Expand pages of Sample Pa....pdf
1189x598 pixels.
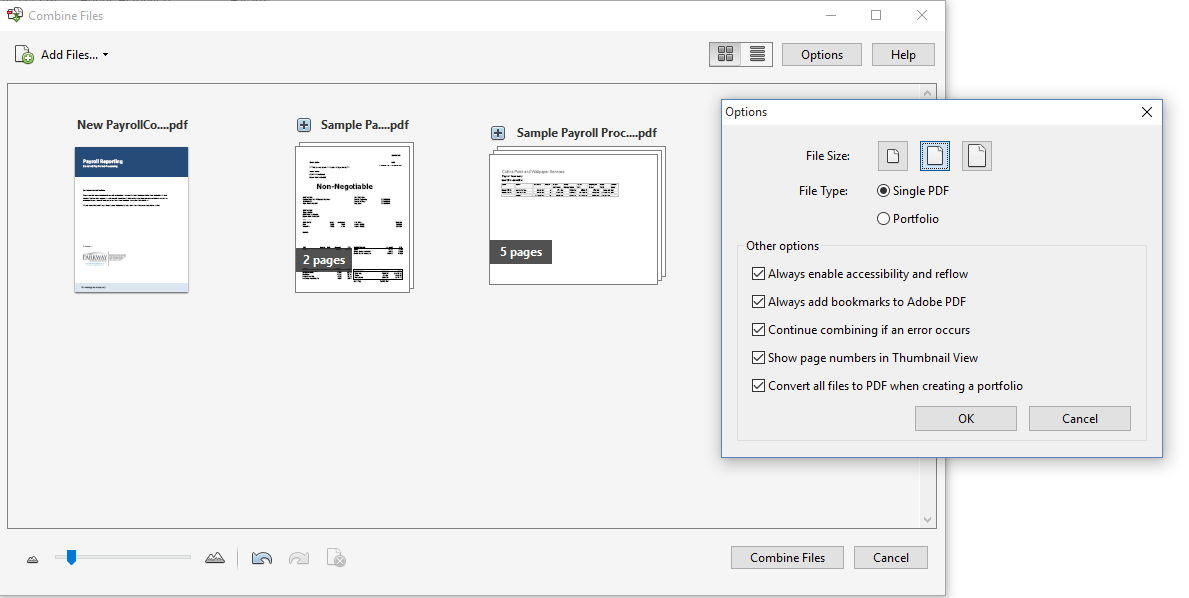coord(303,124)
